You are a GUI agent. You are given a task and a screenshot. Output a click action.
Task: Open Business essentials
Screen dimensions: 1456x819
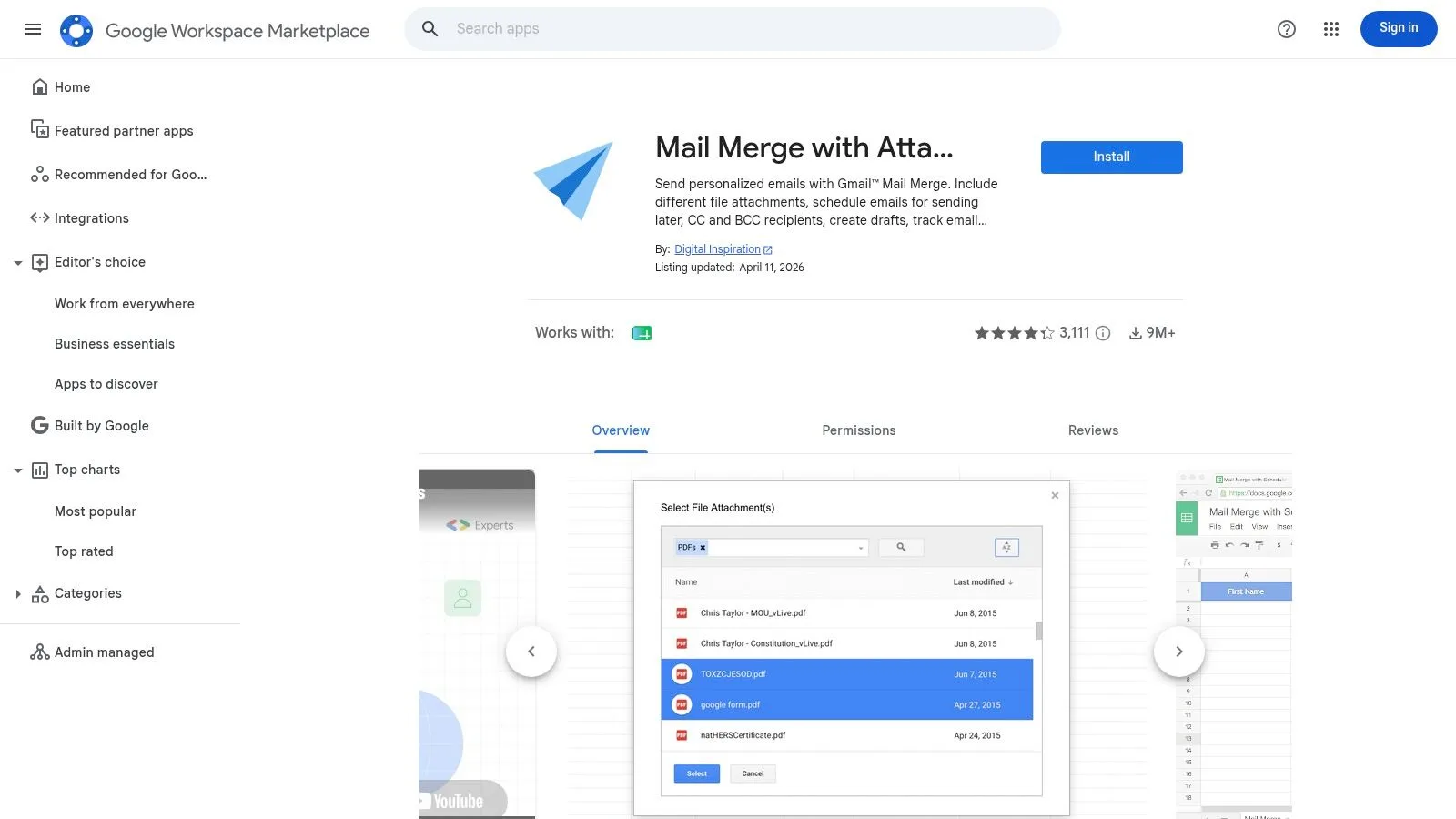(115, 344)
